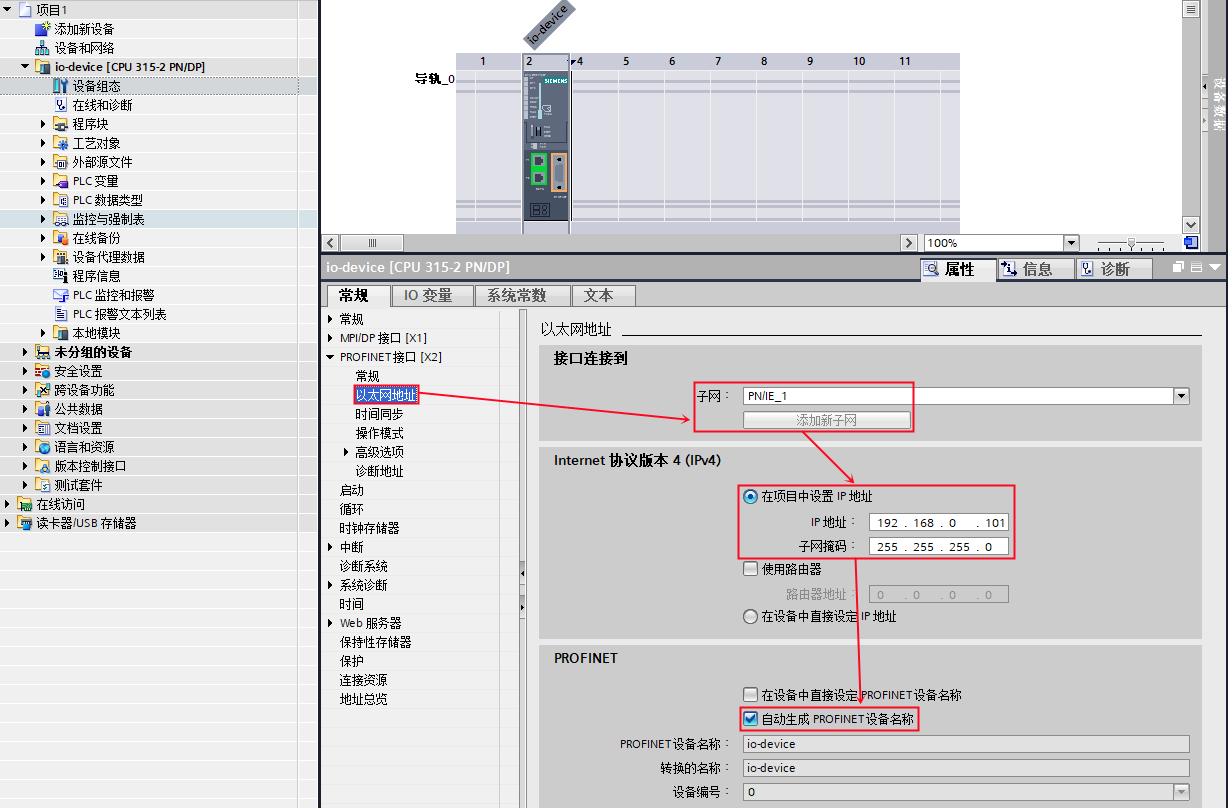
Task: Click the device view horizontal scrollbar thumb
Action: point(372,243)
